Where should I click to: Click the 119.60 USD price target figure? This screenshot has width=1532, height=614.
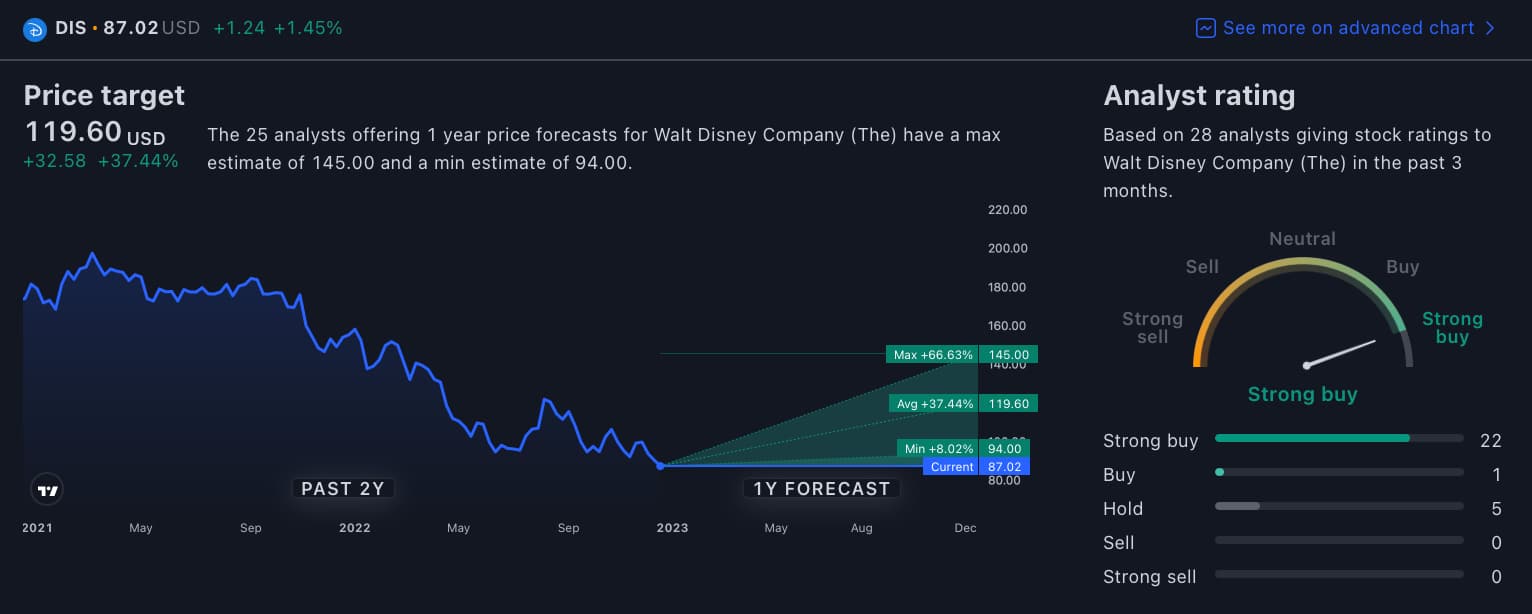pyautogui.click(x=73, y=131)
